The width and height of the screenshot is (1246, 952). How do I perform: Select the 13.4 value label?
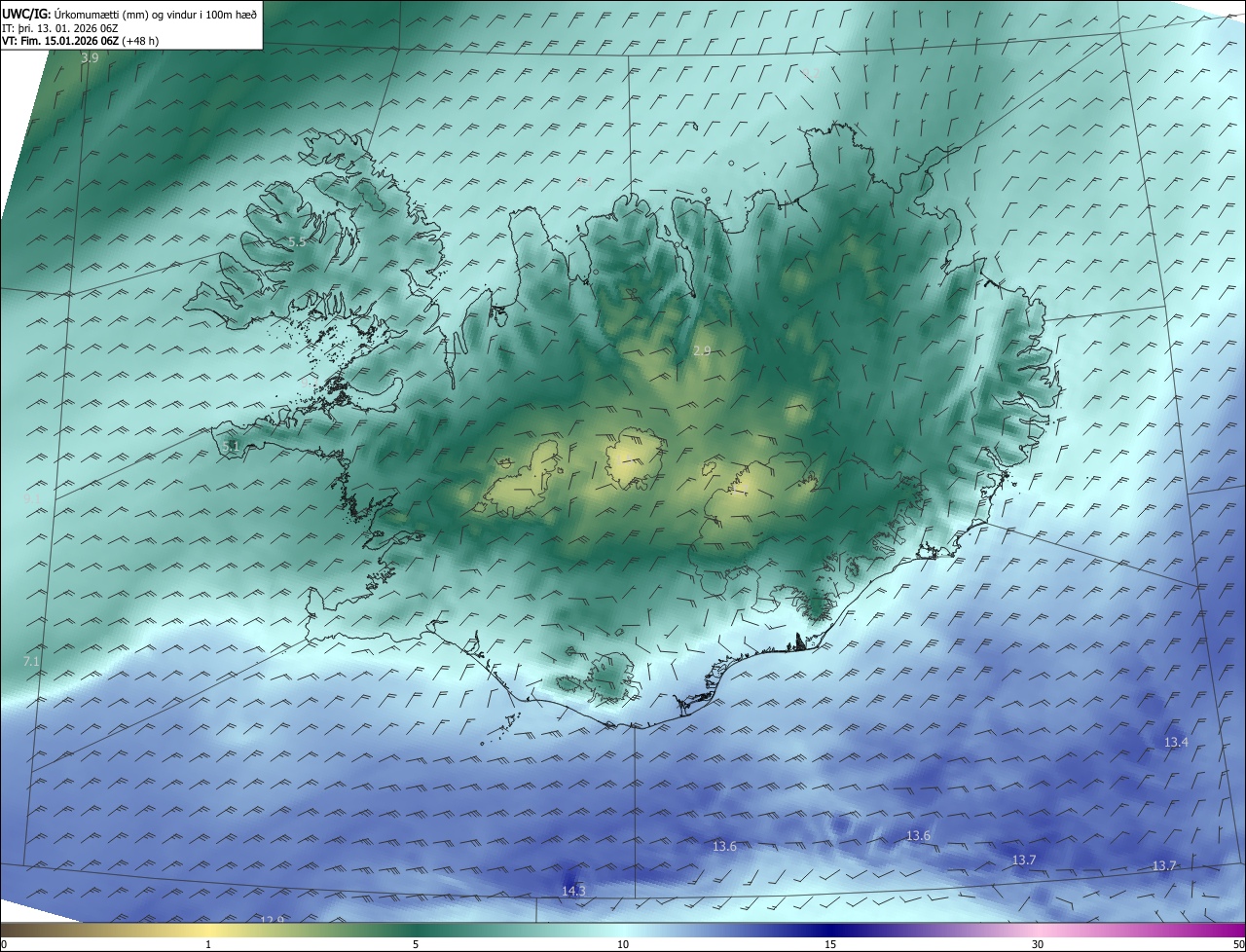click(x=1176, y=743)
